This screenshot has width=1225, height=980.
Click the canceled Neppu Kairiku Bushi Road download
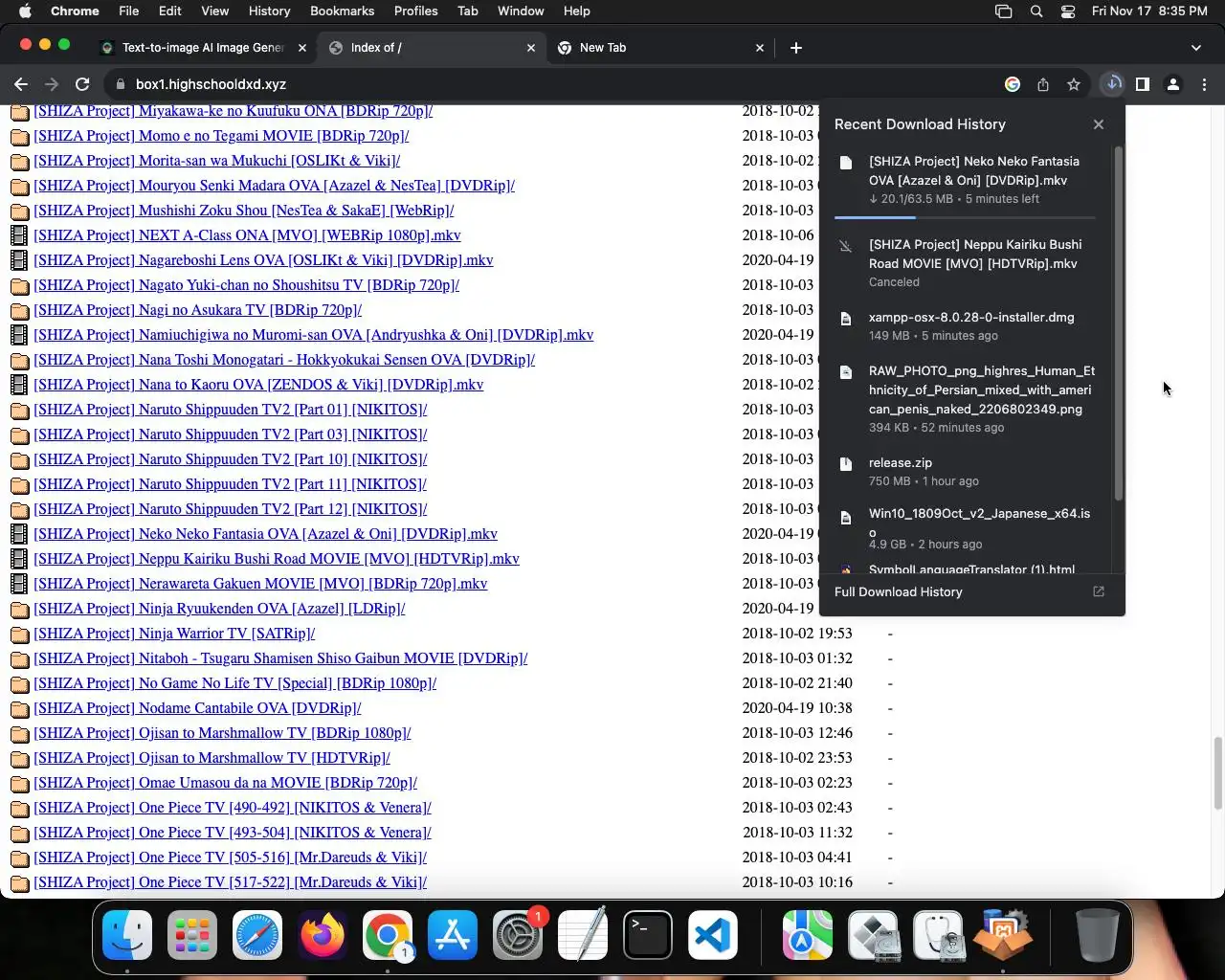(x=967, y=262)
